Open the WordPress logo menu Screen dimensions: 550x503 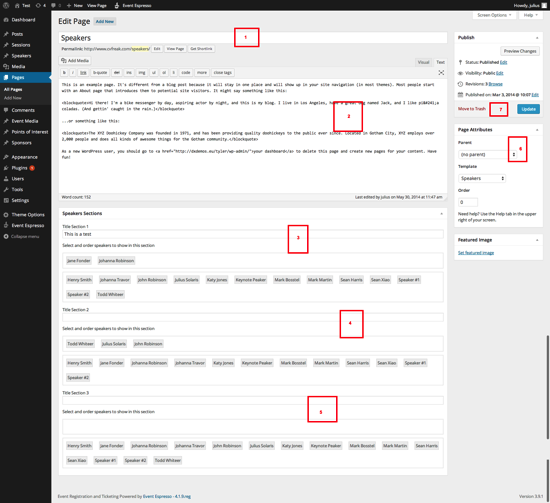pos(6,5)
